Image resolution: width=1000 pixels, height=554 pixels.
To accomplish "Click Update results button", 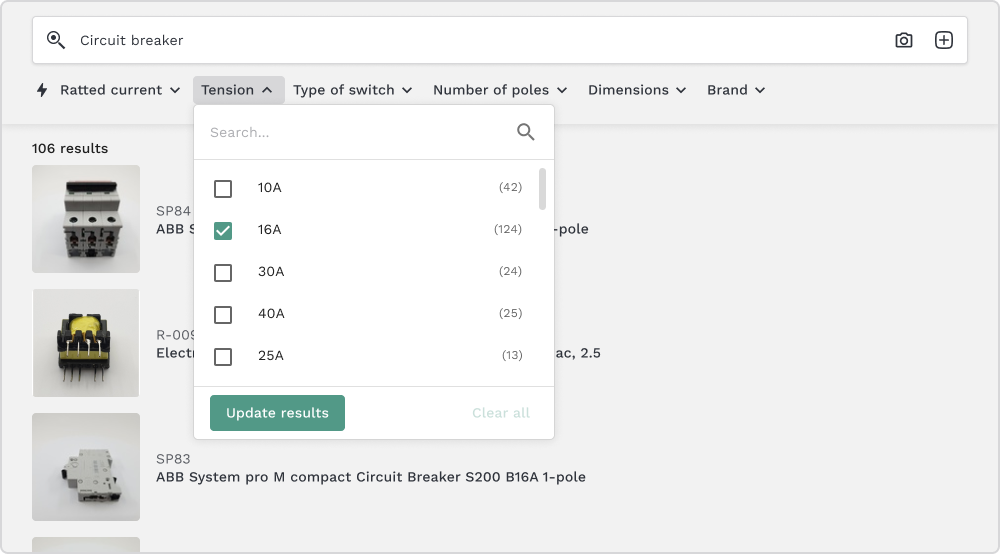I will click(277, 413).
